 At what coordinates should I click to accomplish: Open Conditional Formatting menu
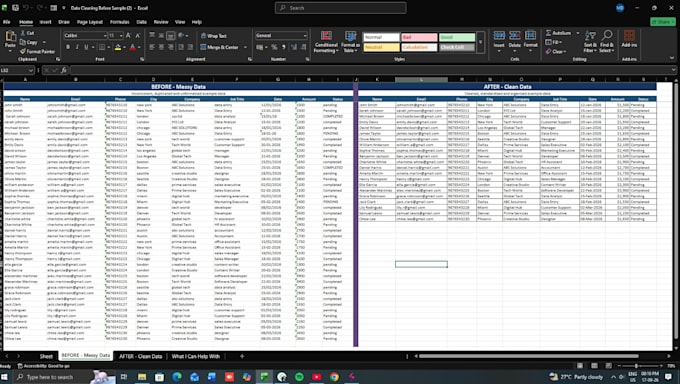coord(326,42)
